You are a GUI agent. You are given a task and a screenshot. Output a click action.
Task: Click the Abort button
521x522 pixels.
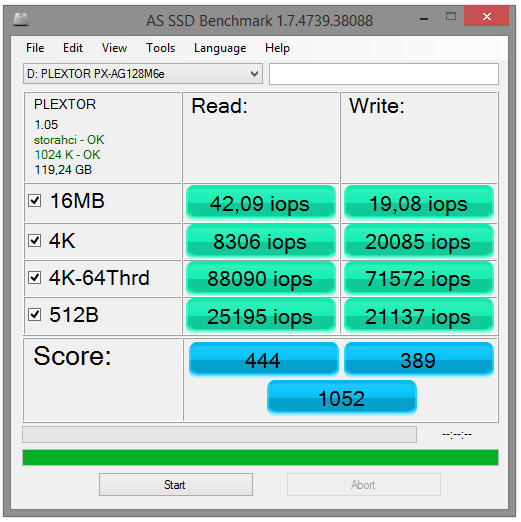point(364,484)
